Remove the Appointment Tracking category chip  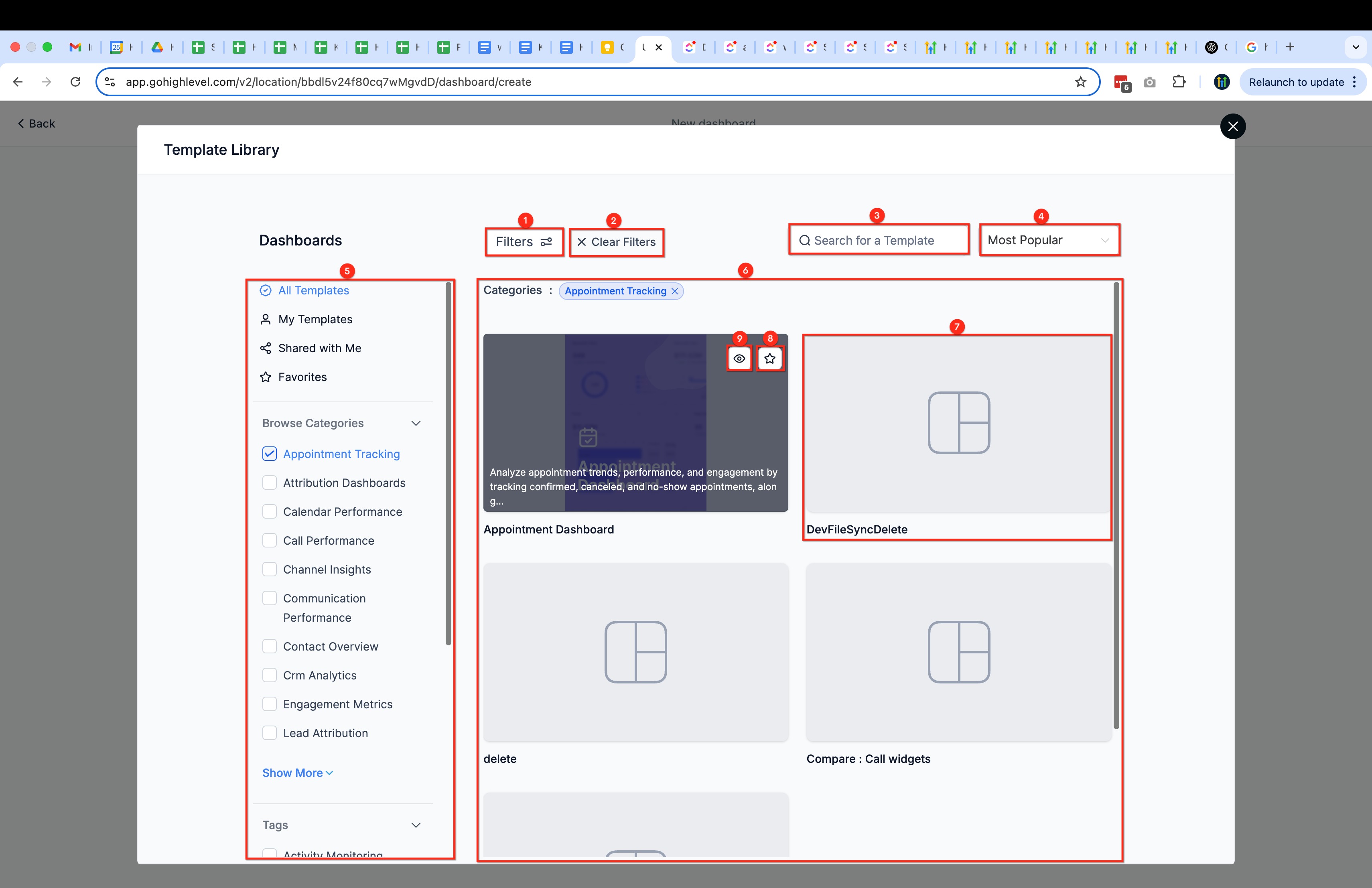[674, 291]
